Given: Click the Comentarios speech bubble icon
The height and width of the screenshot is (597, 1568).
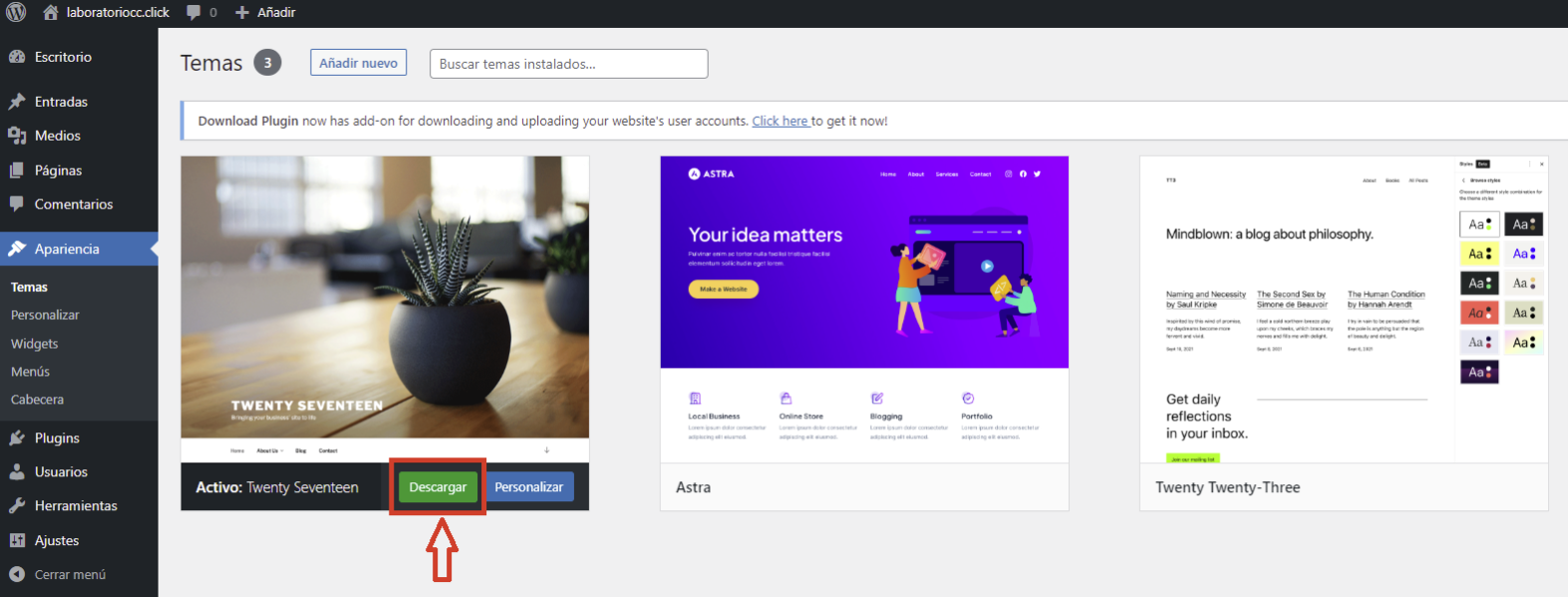Looking at the screenshot, I should [17, 204].
